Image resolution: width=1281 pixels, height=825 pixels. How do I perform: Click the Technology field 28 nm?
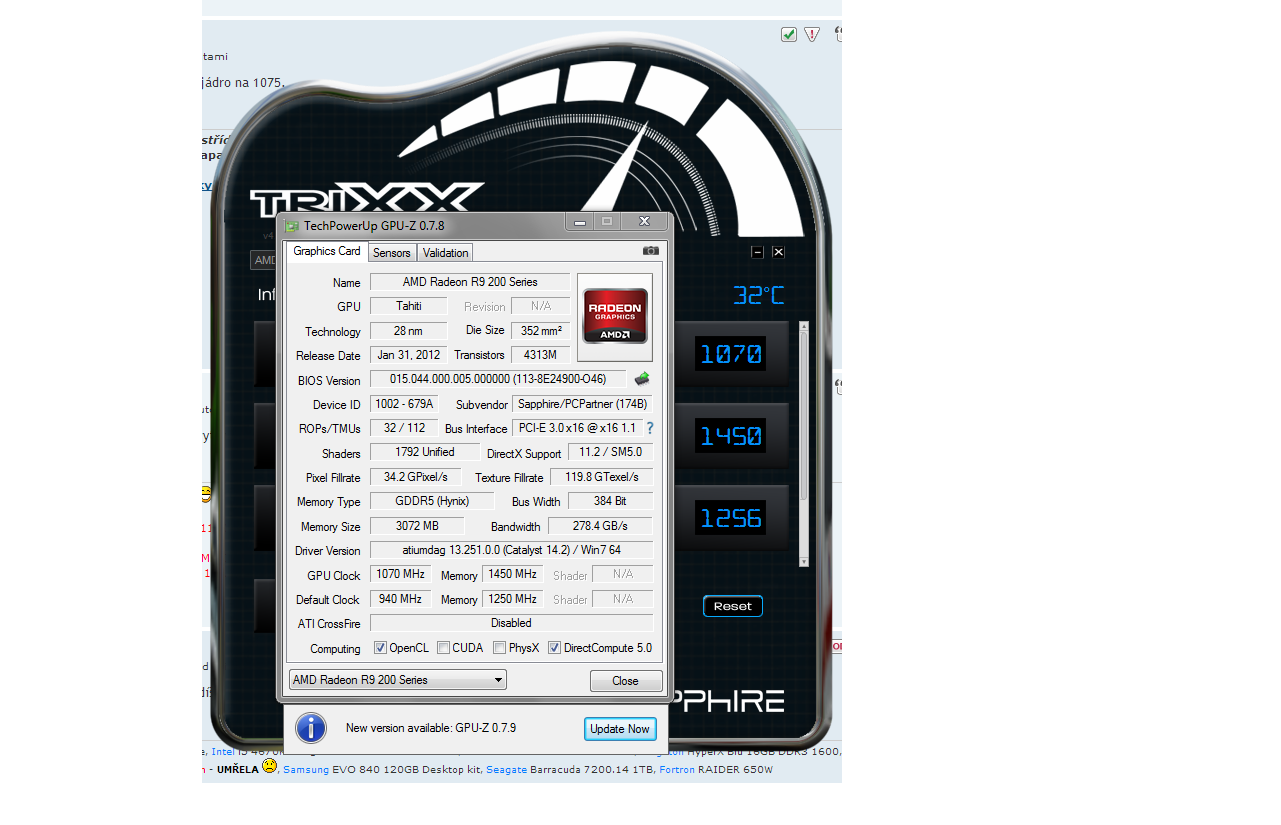tap(408, 330)
